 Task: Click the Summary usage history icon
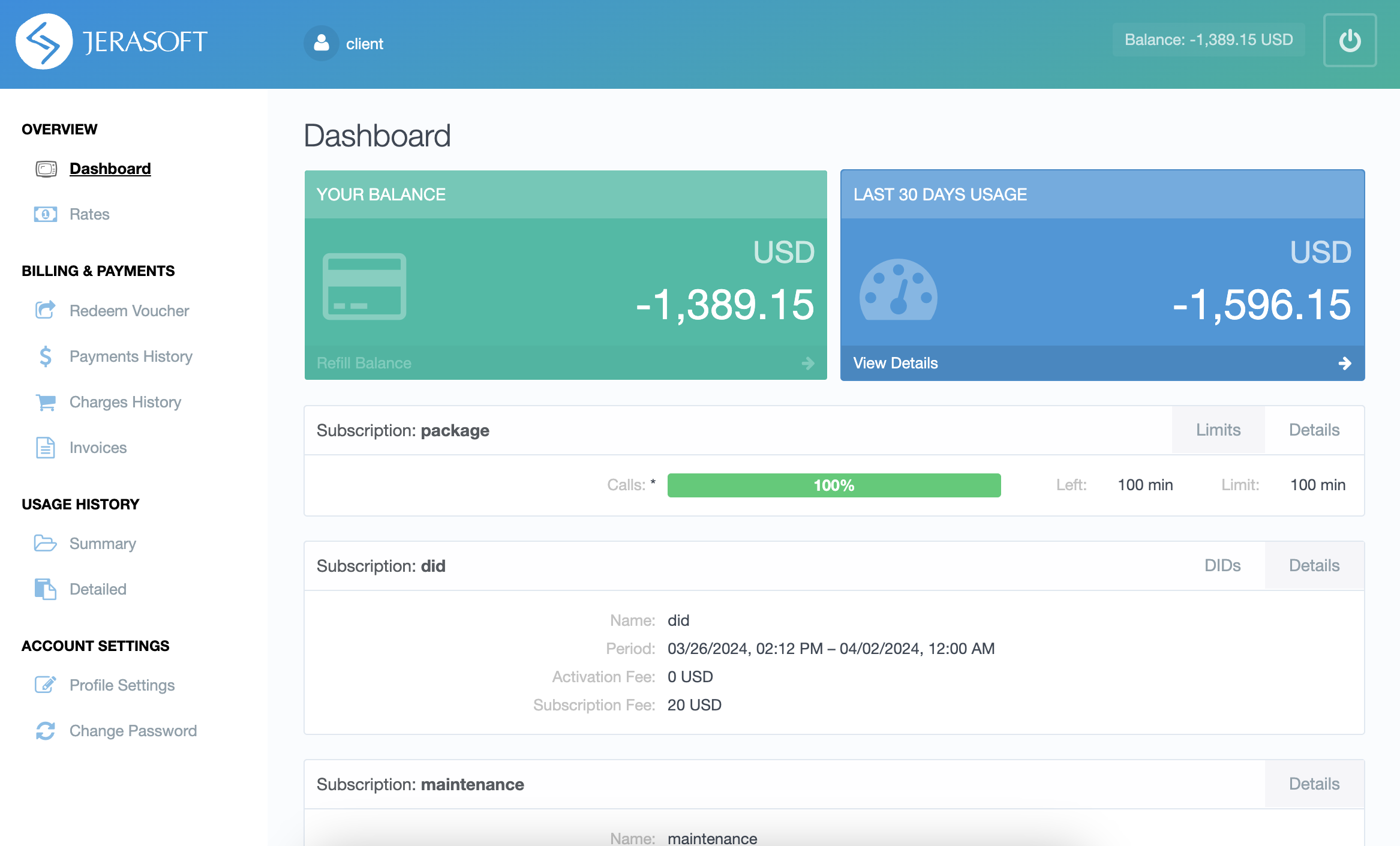click(46, 543)
